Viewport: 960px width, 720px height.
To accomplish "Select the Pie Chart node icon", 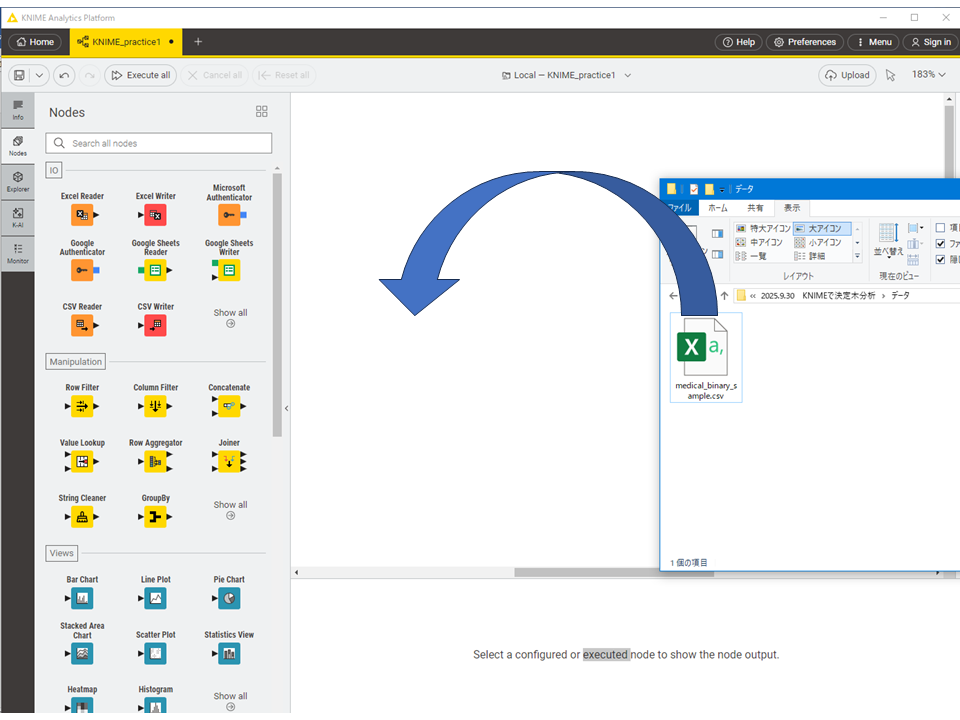I will 229,598.
